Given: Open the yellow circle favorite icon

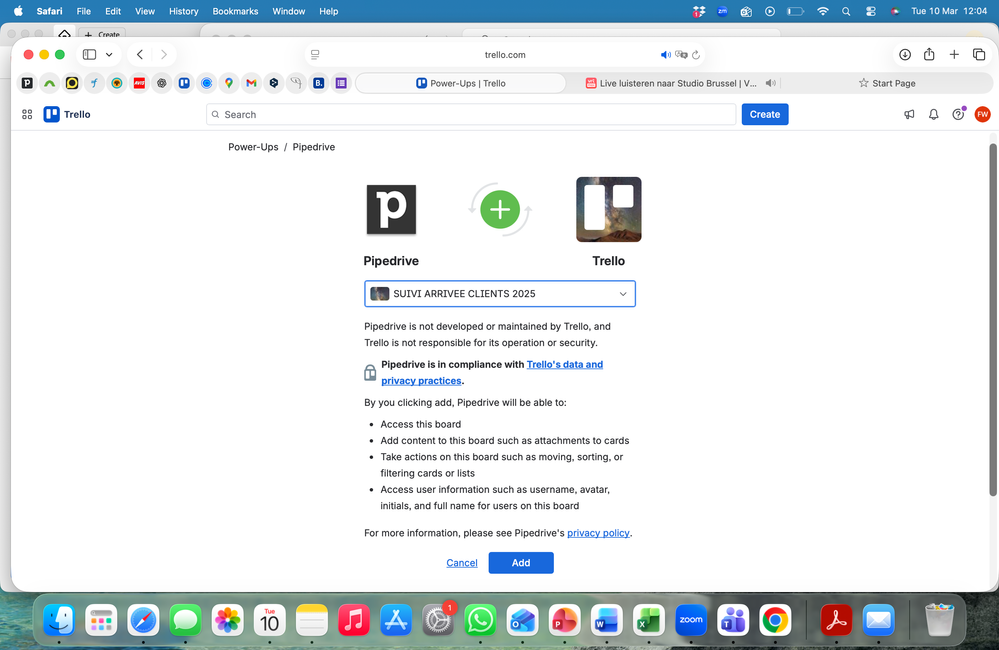Looking at the screenshot, I should [x=72, y=83].
